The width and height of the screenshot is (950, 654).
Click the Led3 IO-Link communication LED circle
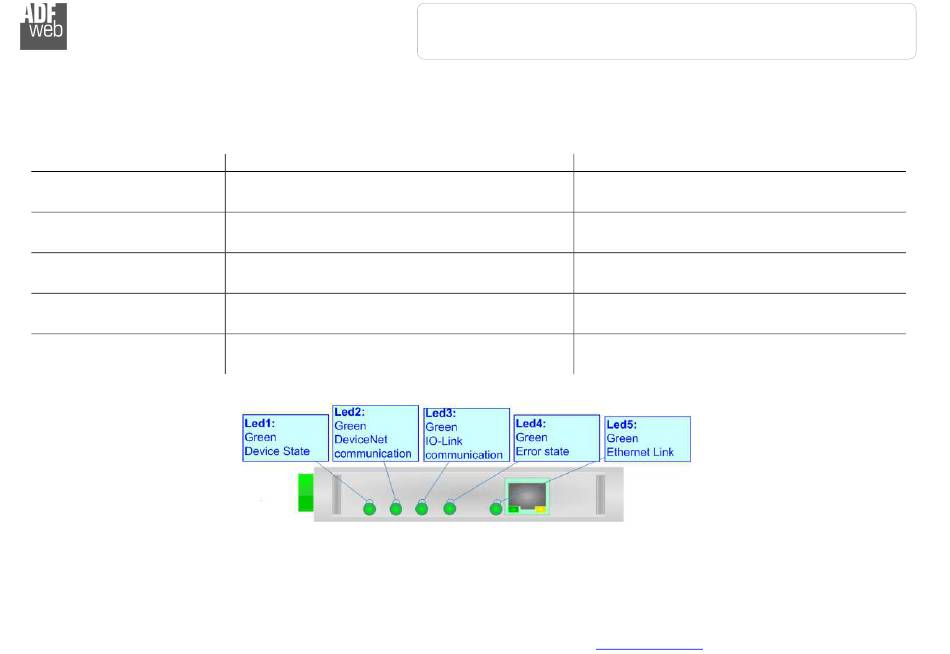pos(422,509)
